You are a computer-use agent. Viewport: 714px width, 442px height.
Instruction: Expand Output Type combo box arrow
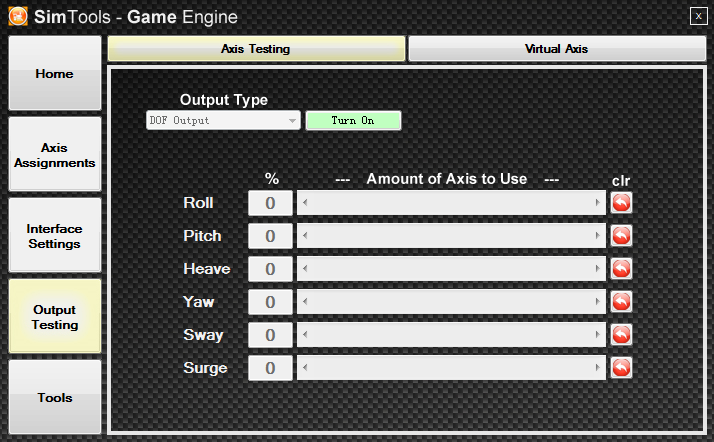(x=292, y=121)
